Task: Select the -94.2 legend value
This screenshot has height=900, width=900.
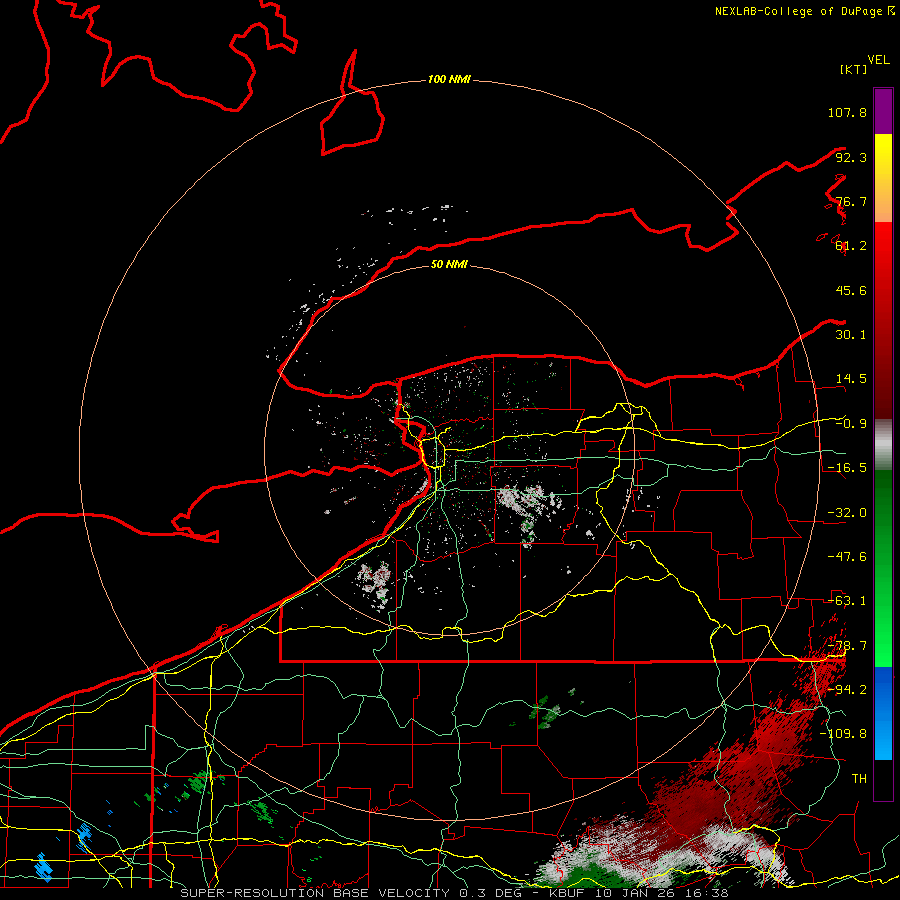Action: tap(847, 689)
